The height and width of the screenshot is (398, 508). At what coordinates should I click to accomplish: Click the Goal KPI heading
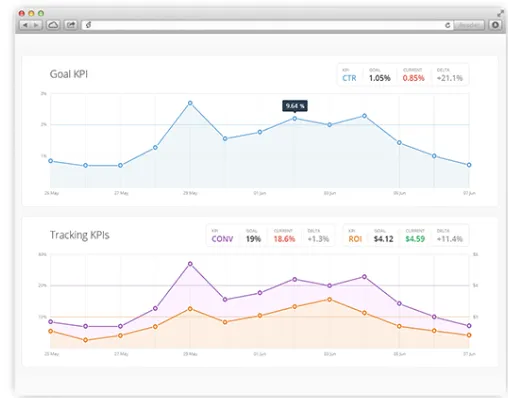click(69, 74)
